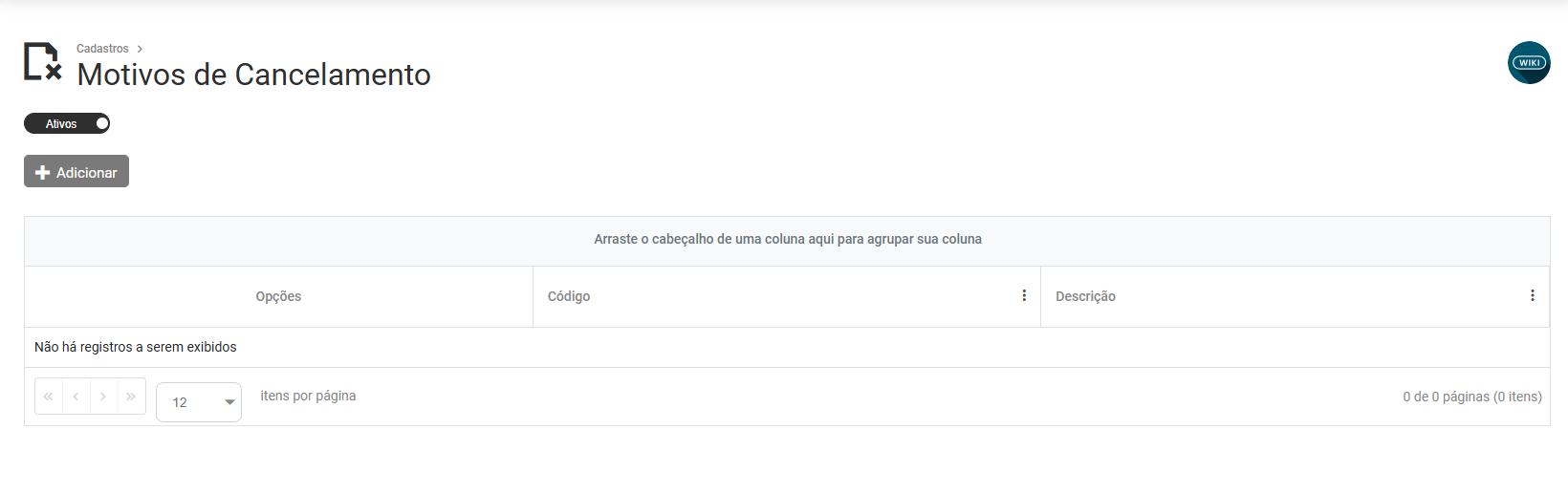This screenshot has width=1568, height=494.
Task: Click the Opções column header
Action: [278, 296]
